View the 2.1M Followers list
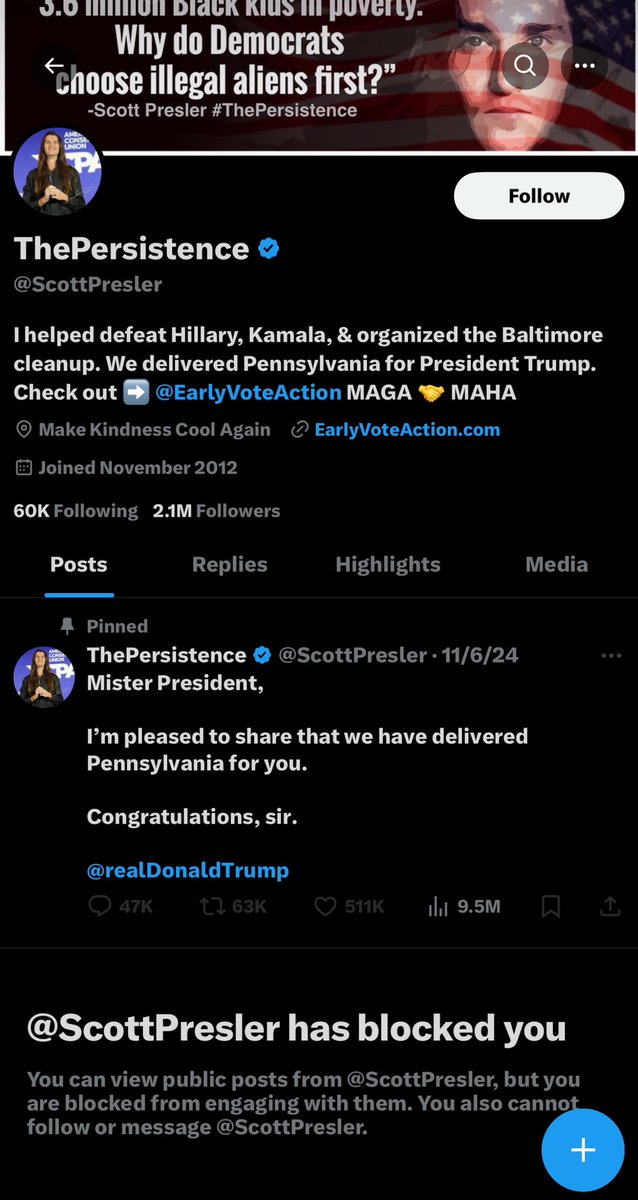This screenshot has width=638, height=1200. (216, 511)
